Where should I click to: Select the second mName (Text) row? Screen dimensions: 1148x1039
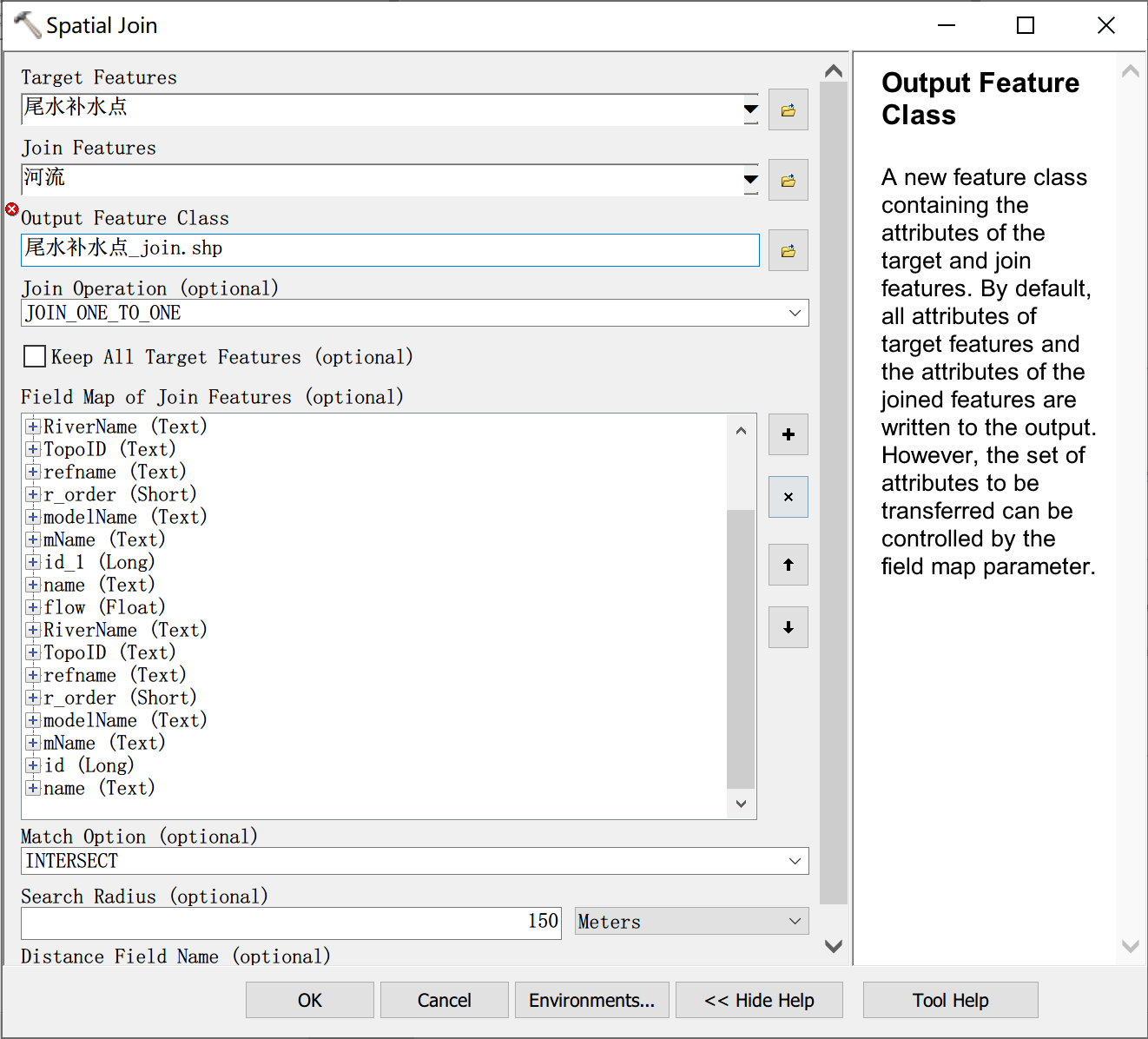click(x=104, y=743)
